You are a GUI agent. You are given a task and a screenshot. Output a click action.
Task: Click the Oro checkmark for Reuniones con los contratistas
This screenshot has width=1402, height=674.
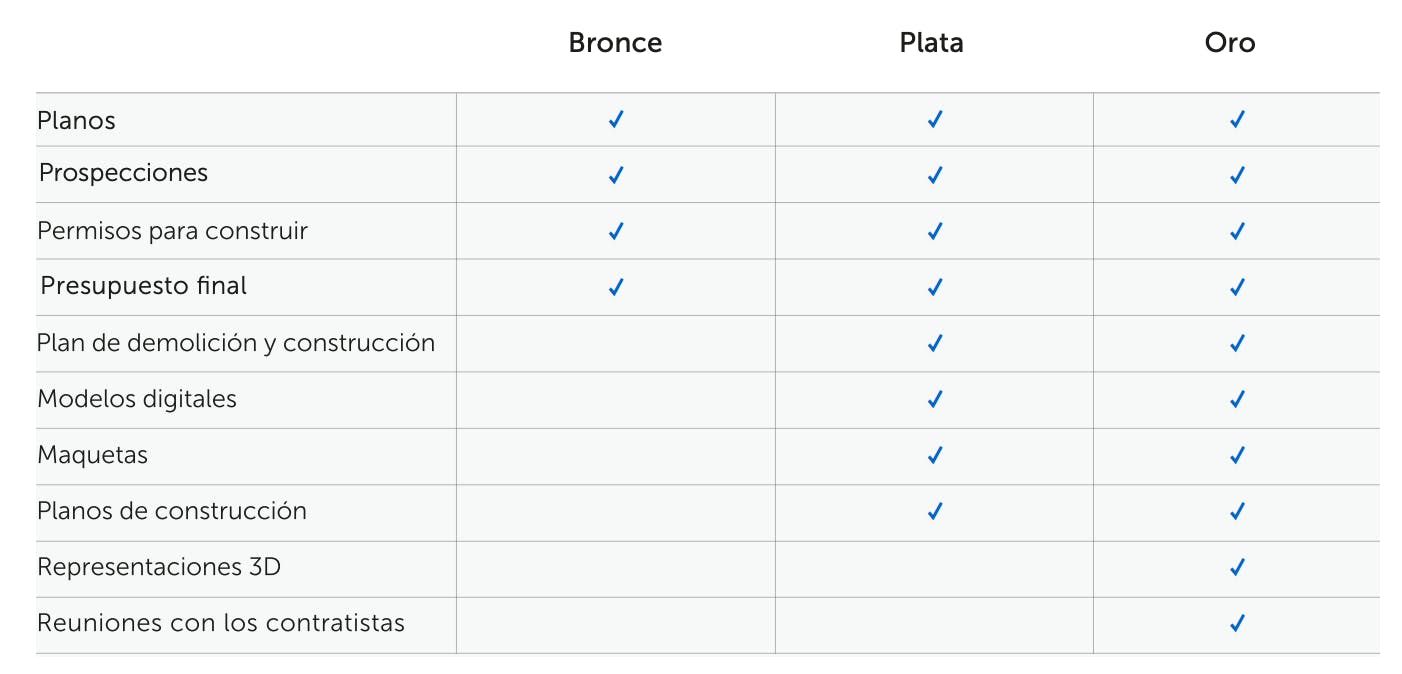[1237, 623]
